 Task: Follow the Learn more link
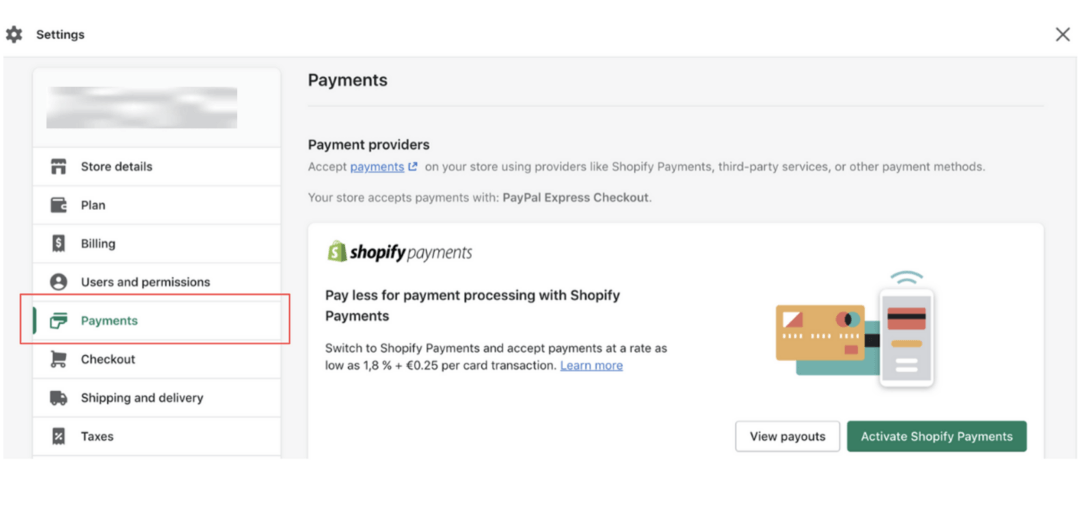[x=591, y=366]
